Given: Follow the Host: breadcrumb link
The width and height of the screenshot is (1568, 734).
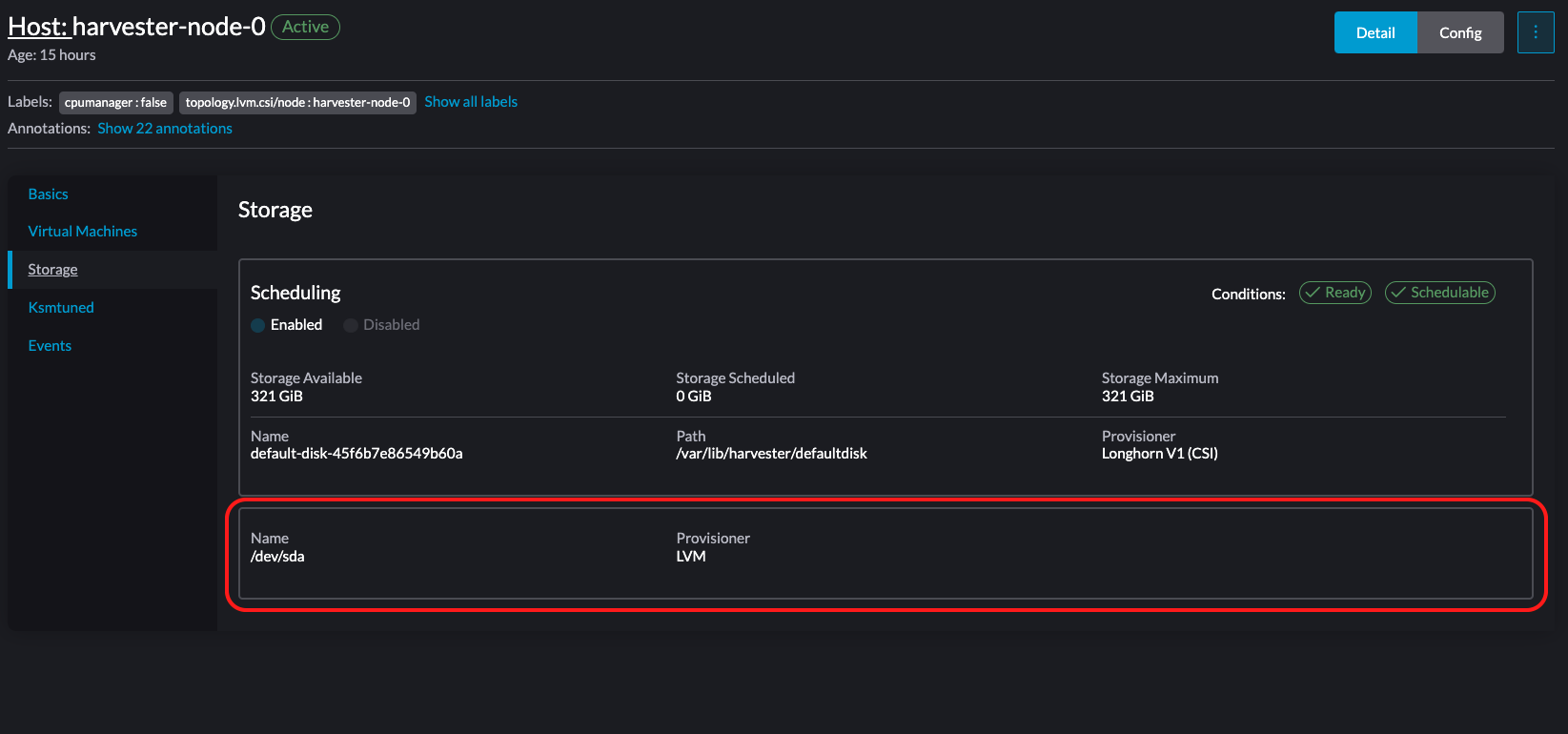Looking at the screenshot, I should [37, 27].
